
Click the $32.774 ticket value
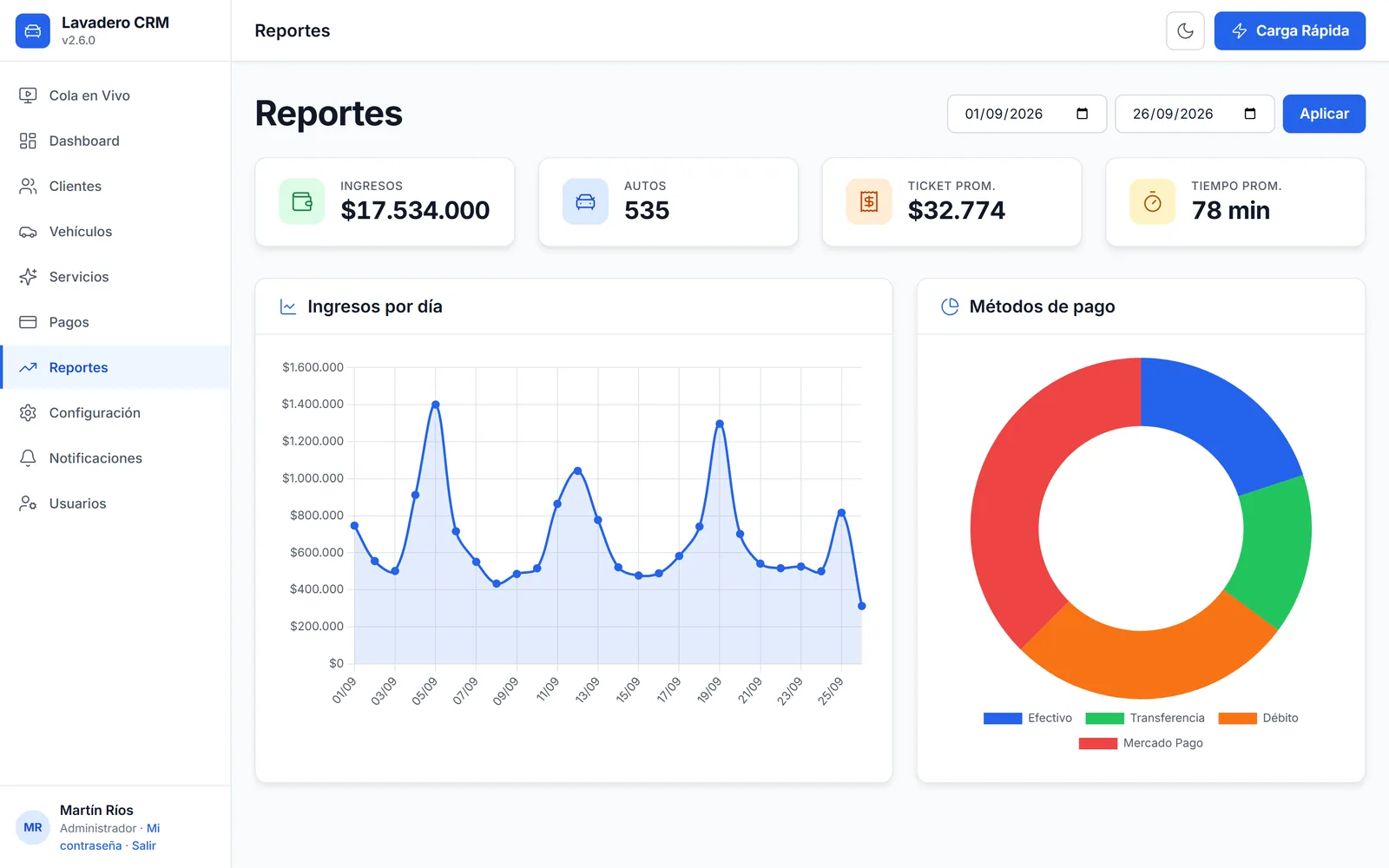point(956,210)
